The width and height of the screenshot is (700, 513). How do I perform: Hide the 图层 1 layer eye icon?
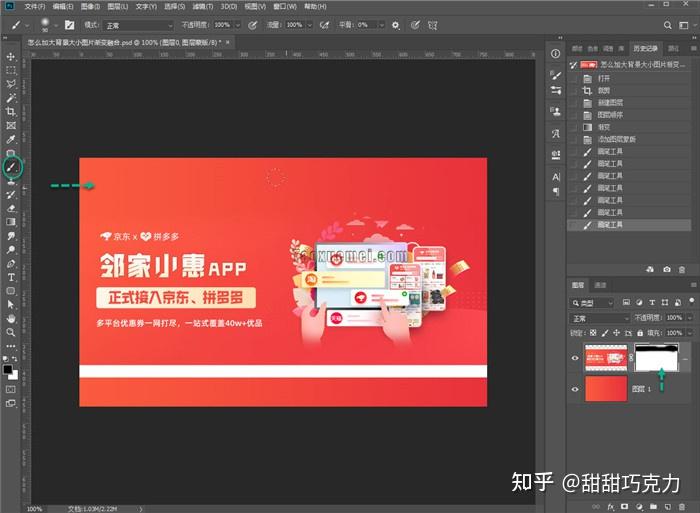[x=575, y=389]
